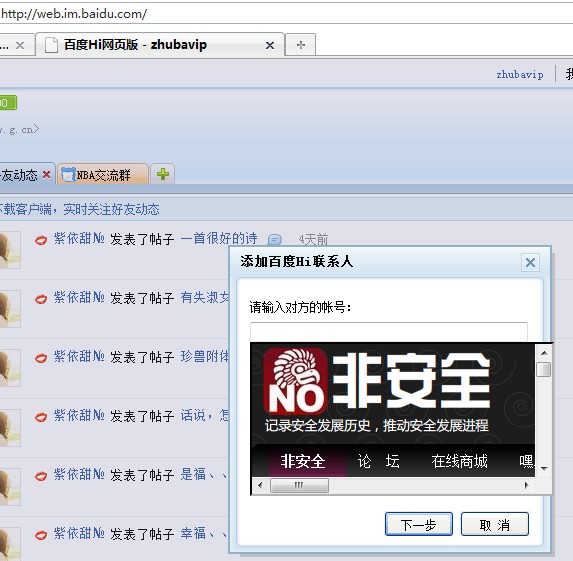Viewport: 573px width, 561px height.
Task: Click the embedded frame scroll down arrow
Action: [x=544, y=469]
